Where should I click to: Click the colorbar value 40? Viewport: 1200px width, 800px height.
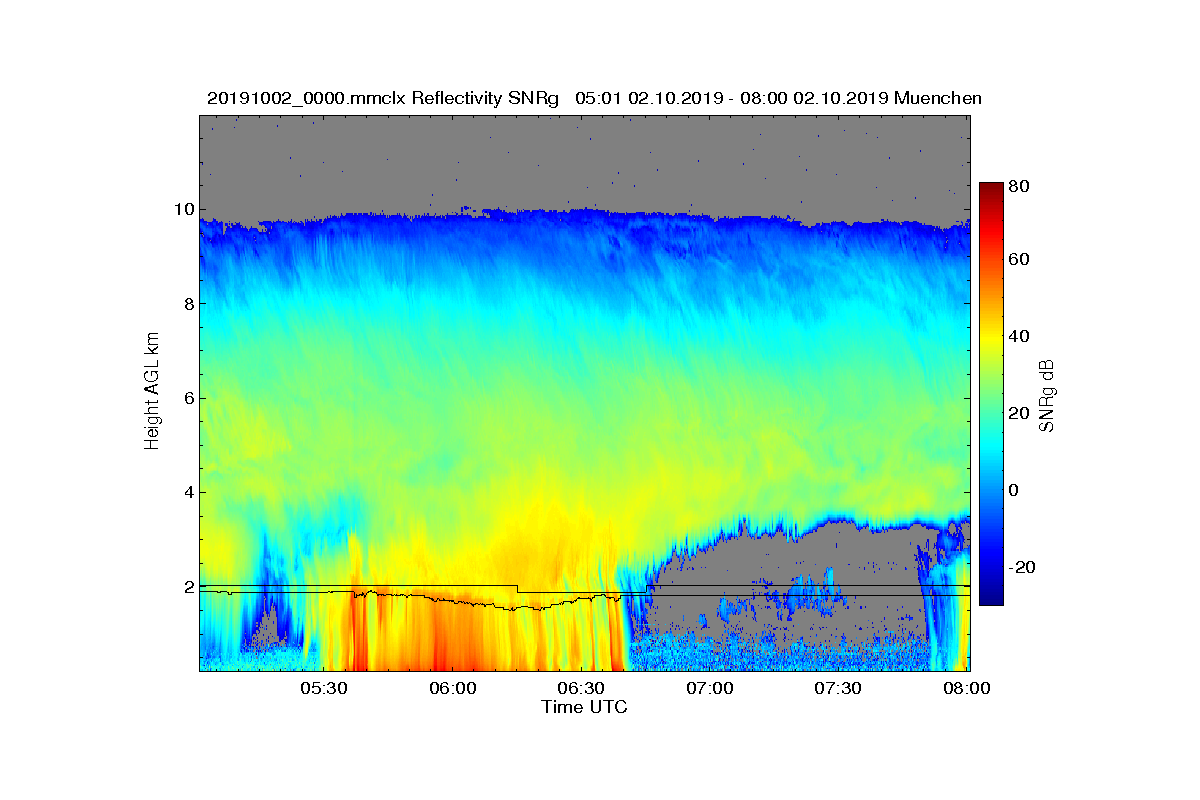pyautogui.click(x=1020, y=336)
